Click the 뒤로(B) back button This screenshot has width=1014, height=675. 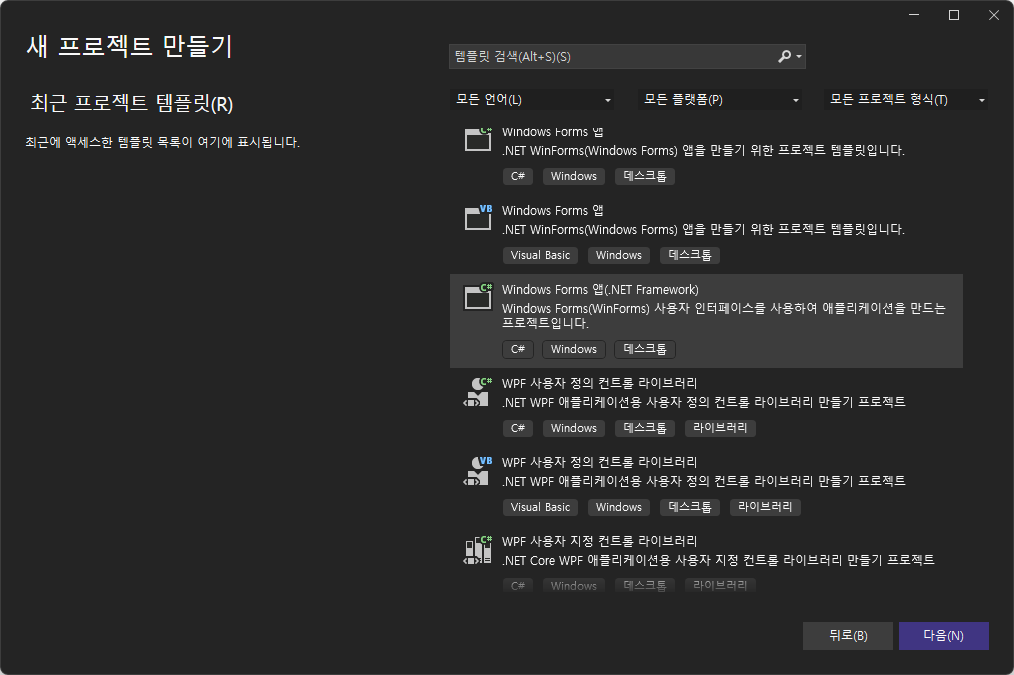click(x=848, y=636)
